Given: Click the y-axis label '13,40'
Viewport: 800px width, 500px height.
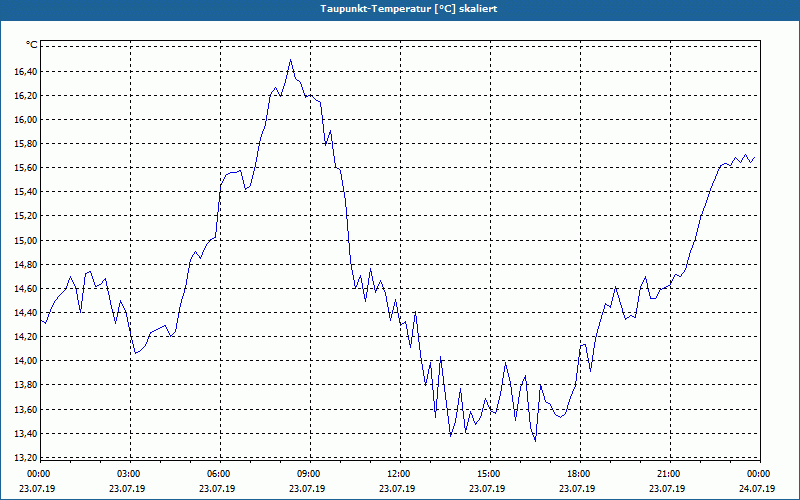Looking at the screenshot, I should (x=26, y=434).
